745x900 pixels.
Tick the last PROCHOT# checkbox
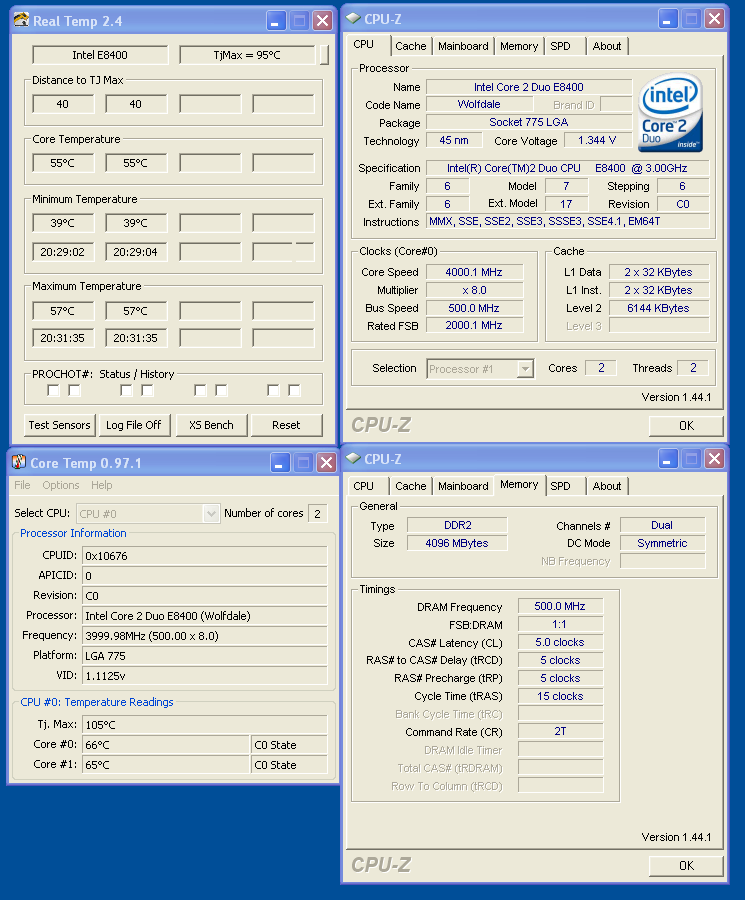point(294,390)
